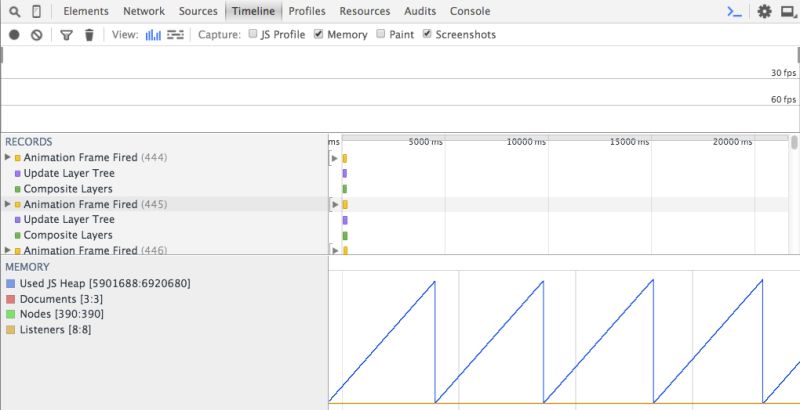Enable the JS Profile checkbox

tap(253, 34)
